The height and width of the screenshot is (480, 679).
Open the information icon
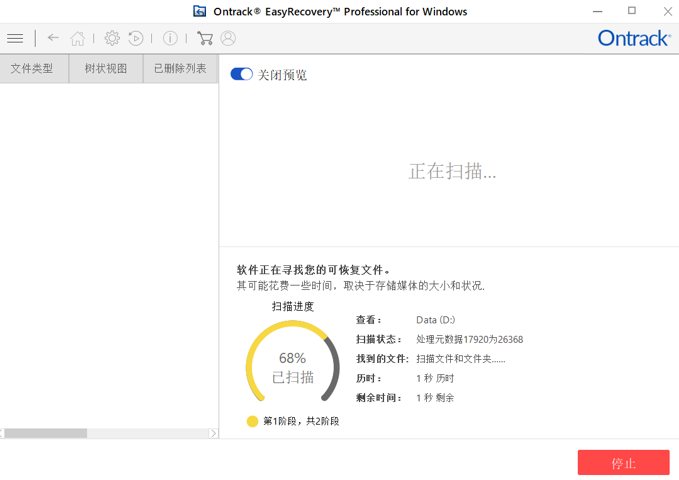click(170, 39)
